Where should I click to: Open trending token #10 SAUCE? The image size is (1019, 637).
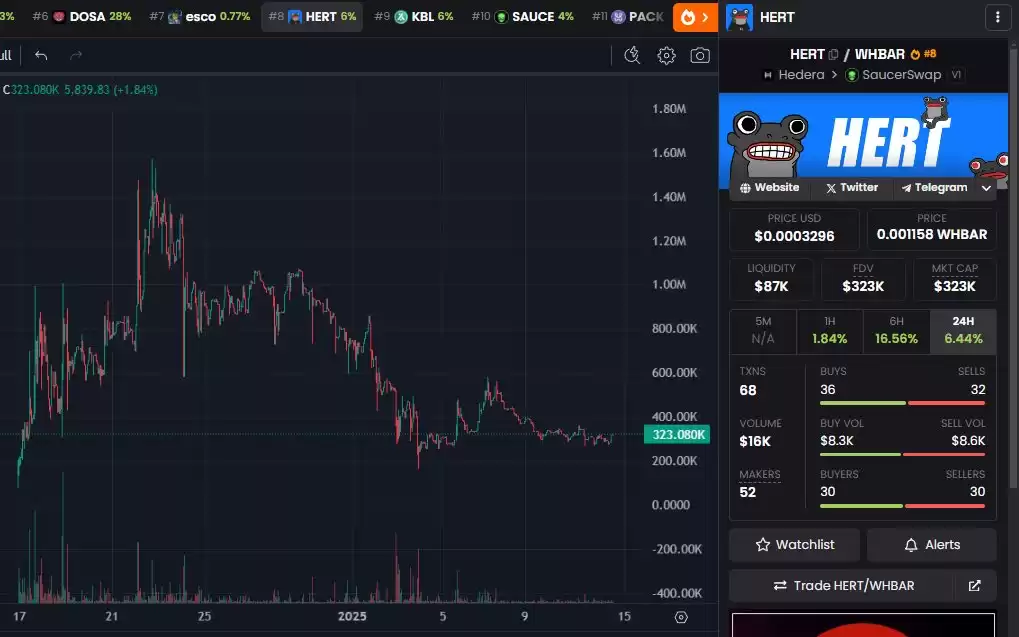pyautogui.click(x=522, y=17)
